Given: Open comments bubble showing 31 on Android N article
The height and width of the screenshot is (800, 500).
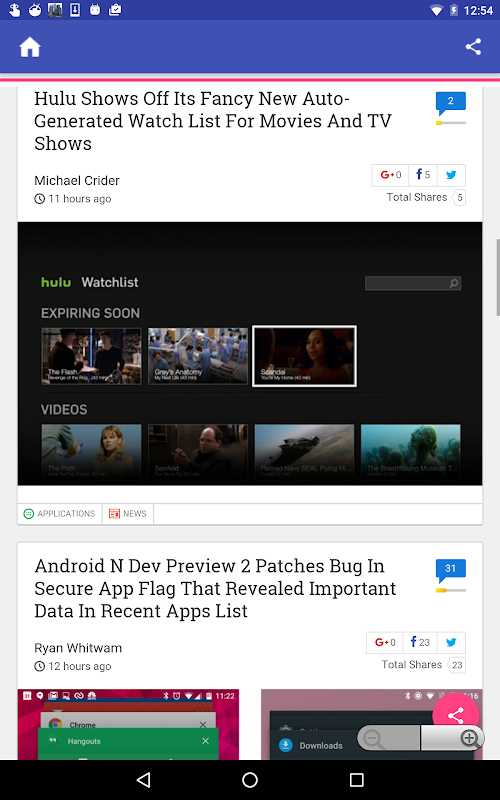Looking at the screenshot, I should pyautogui.click(x=451, y=571).
